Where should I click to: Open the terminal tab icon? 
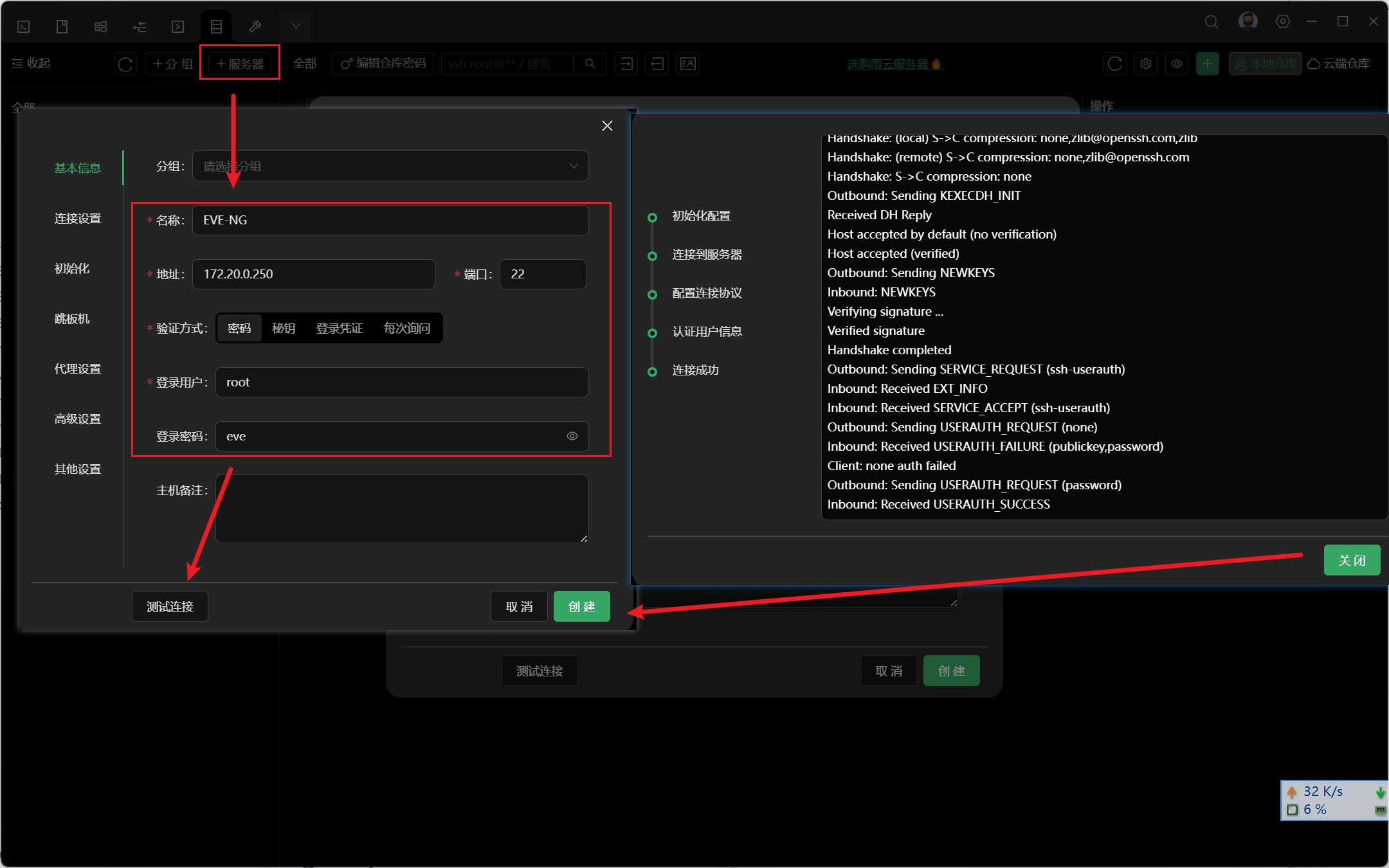24,26
